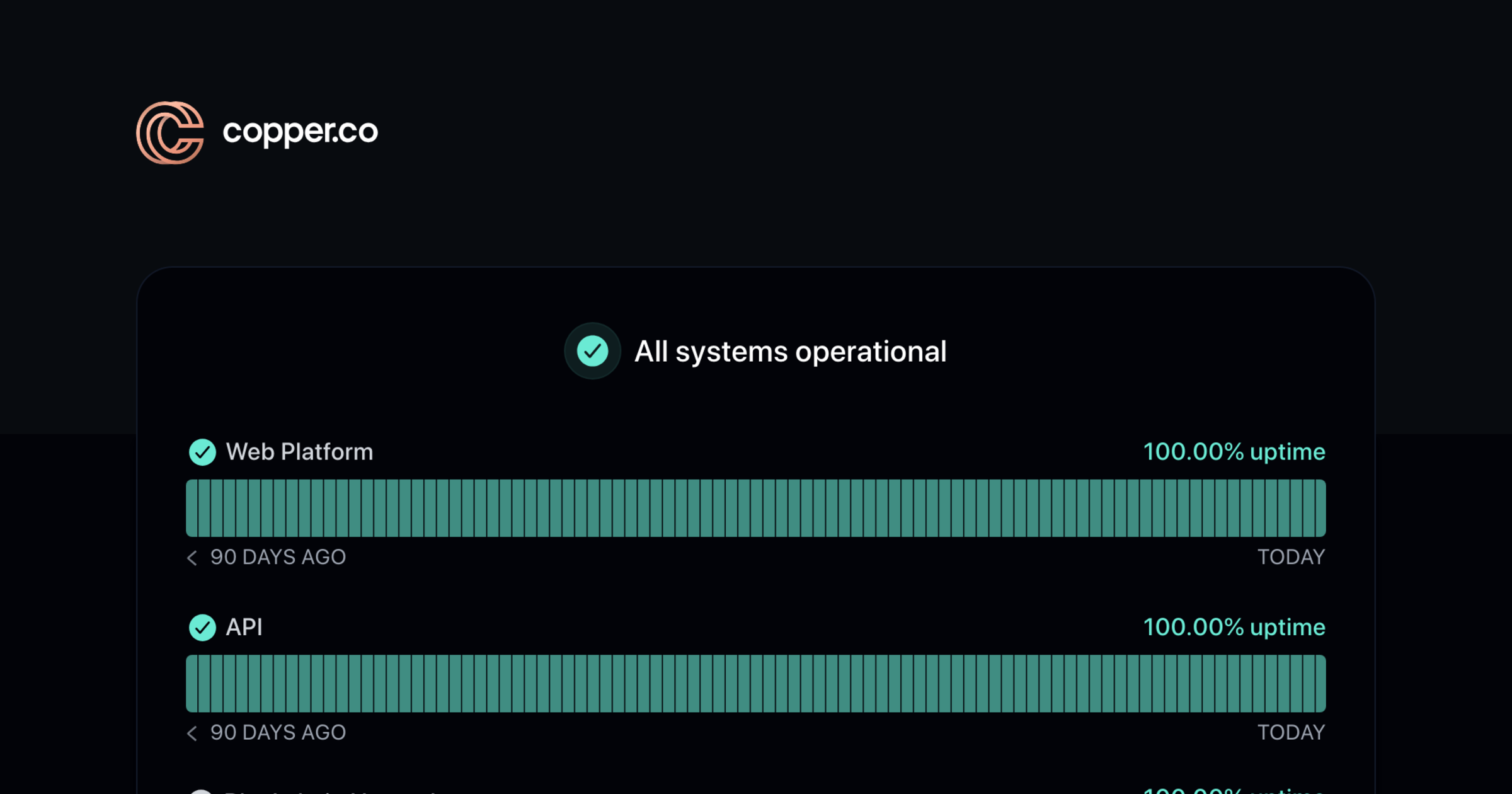Click the All systems operational checkmark icon

[x=592, y=351]
